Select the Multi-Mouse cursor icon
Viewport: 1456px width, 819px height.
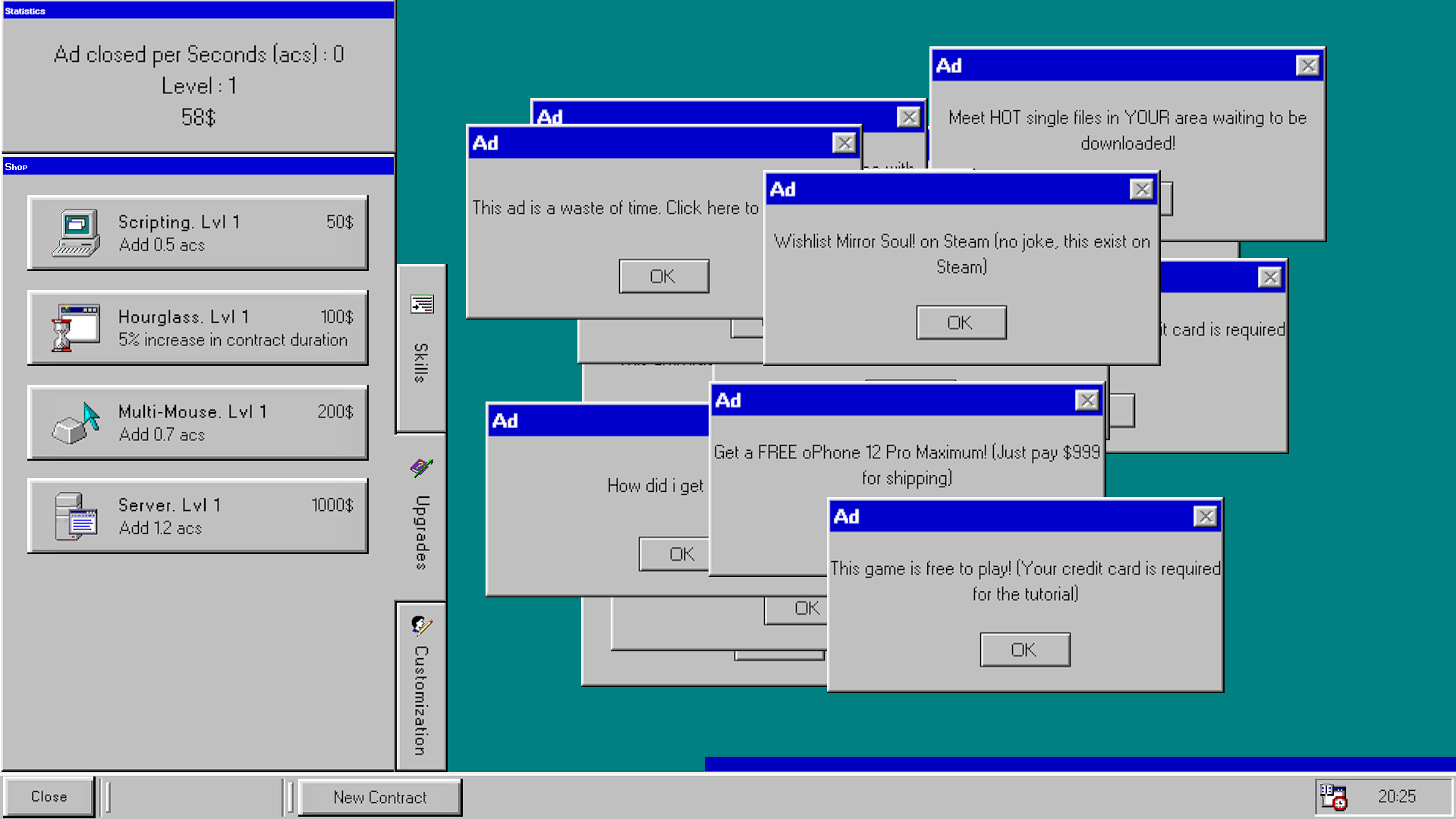point(76,422)
